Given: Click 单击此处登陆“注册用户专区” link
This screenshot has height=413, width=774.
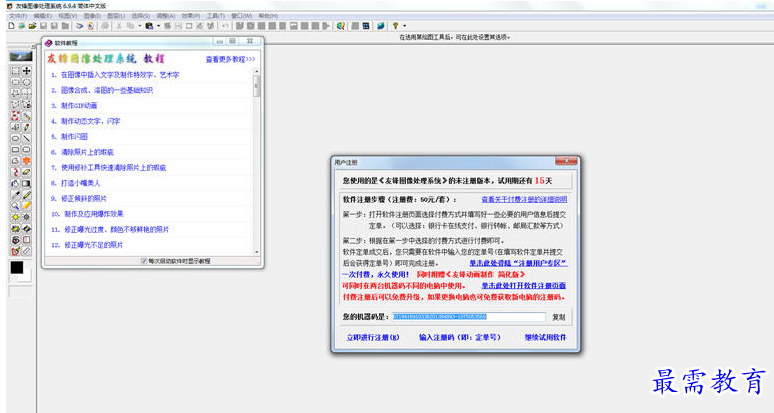Looking at the screenshot, I should tap(518, 263).
